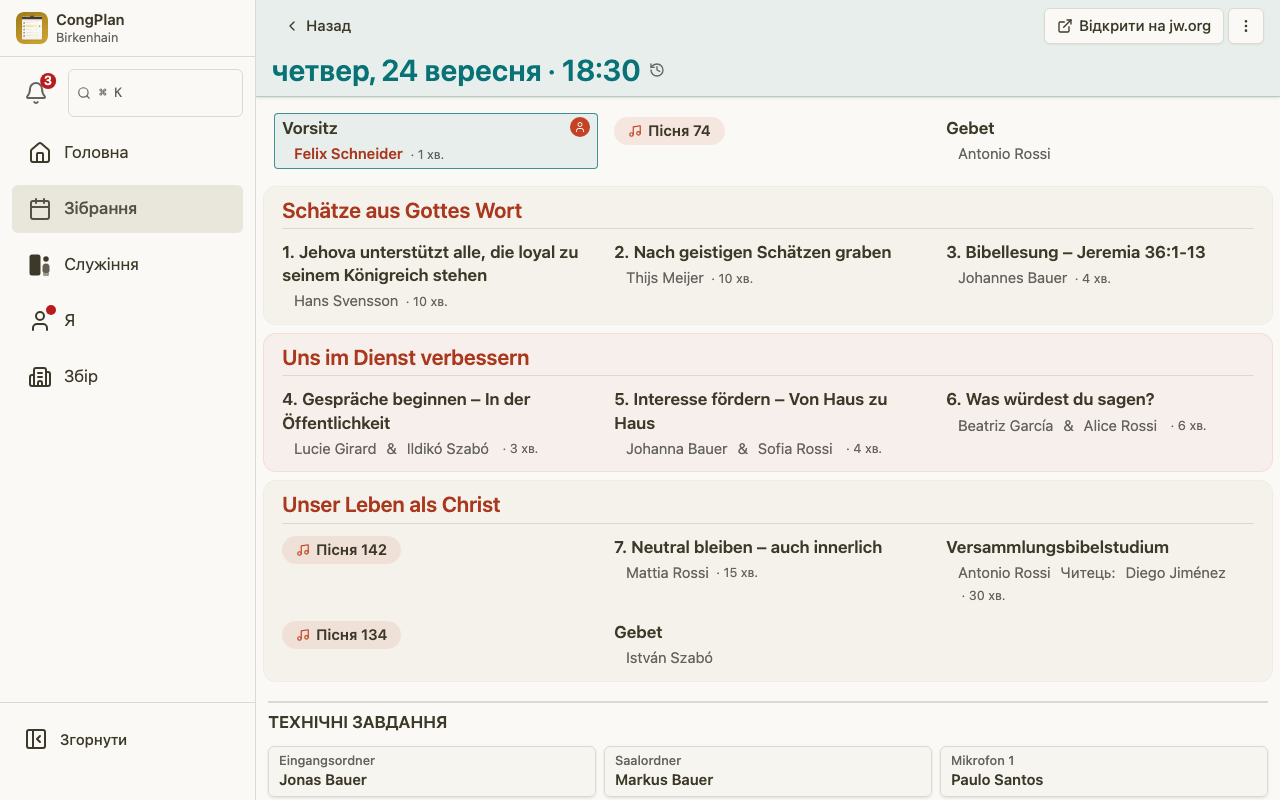Click the Головна home icon
1280x800 pixels.
coord(40,153)
